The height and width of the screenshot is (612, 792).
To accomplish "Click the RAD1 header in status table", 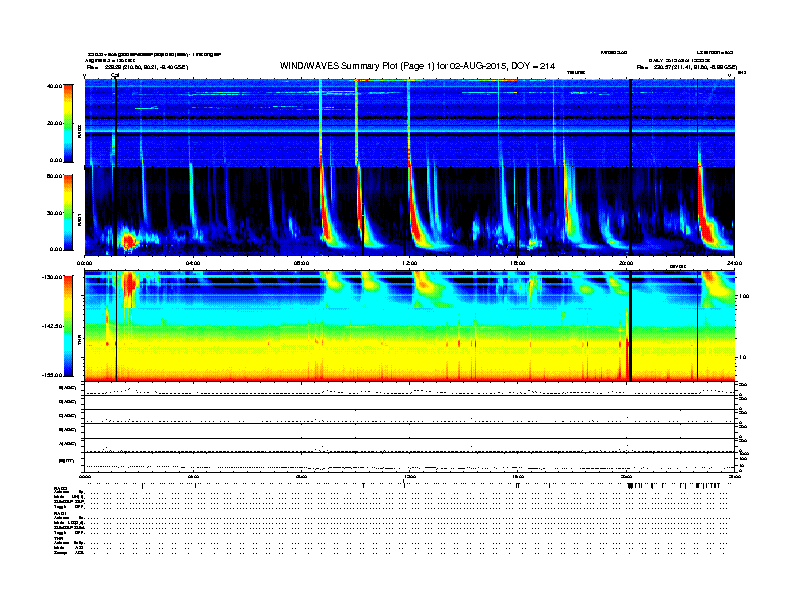I will [x=60, y=513].
